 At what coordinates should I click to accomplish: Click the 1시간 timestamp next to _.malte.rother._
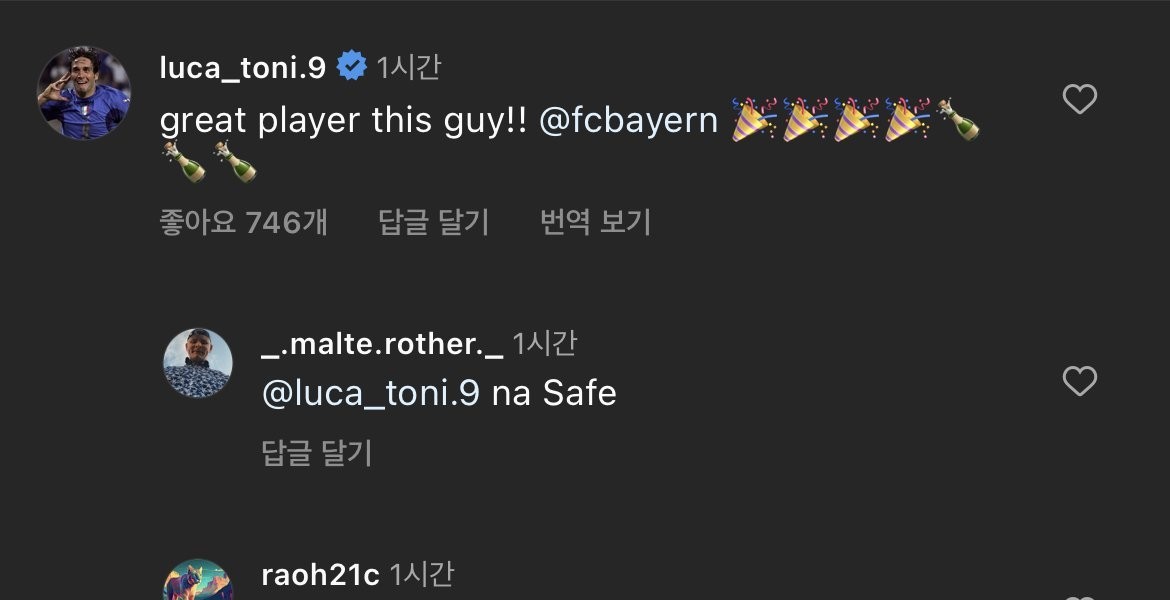[544, 344]
